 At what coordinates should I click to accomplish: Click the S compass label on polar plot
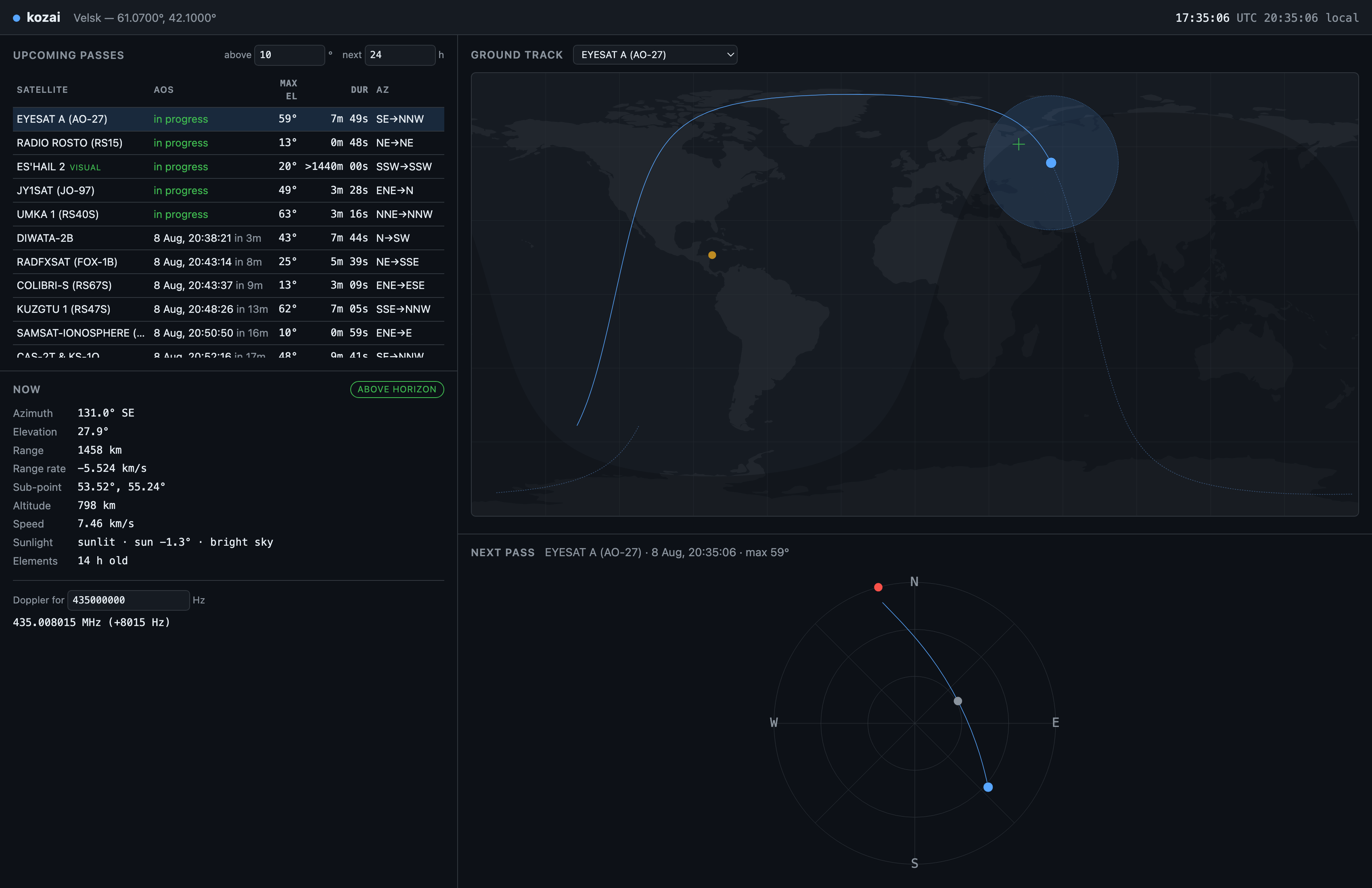click(x=914, y=863)
